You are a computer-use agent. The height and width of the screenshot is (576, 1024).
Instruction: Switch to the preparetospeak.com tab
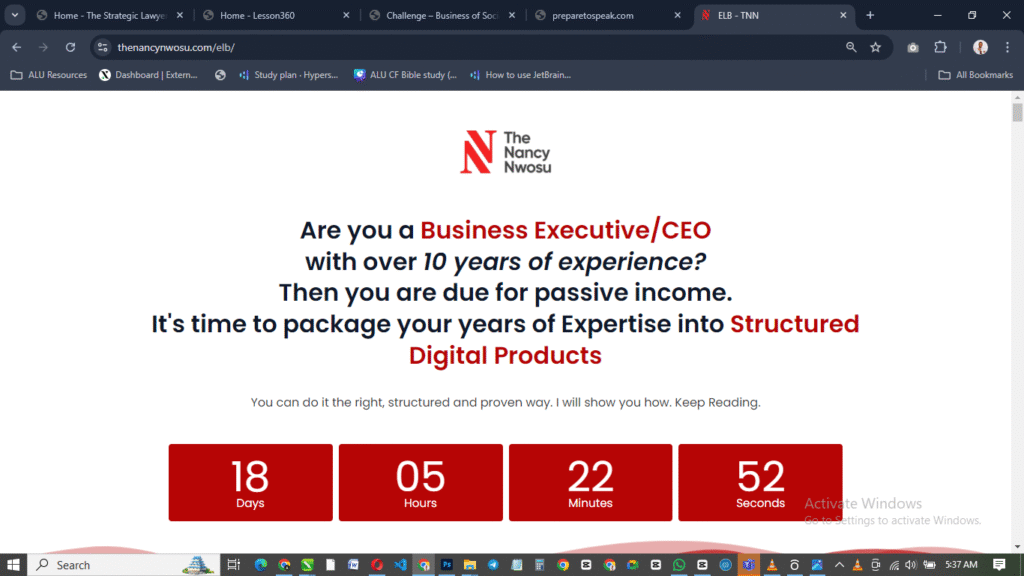click(x=605, y=15)
